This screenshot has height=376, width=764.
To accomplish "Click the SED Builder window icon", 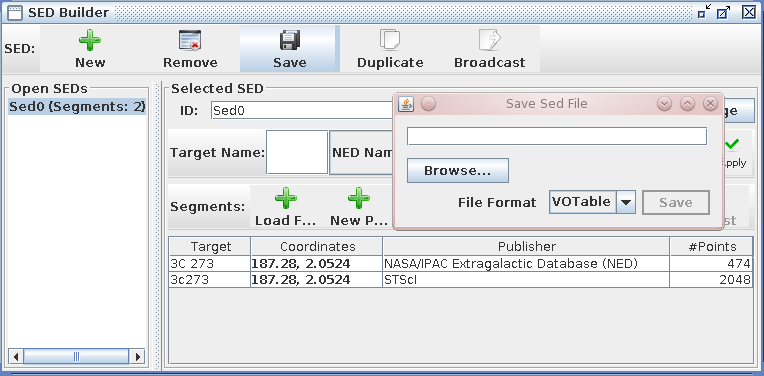I will tap(15, 12).
